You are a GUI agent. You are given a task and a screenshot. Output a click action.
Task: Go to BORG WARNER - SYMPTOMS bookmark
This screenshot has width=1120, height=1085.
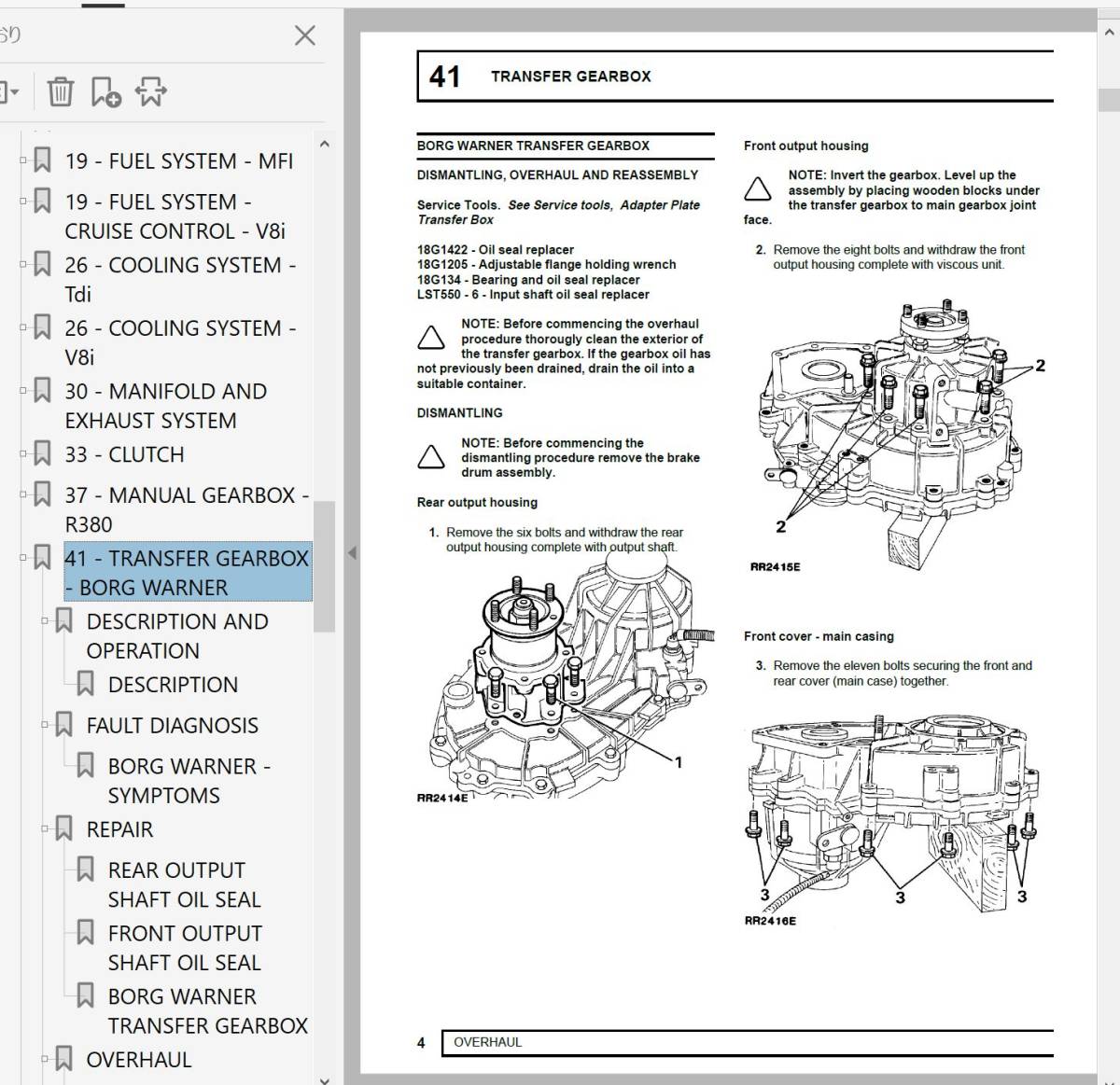(x=189, y=781)
